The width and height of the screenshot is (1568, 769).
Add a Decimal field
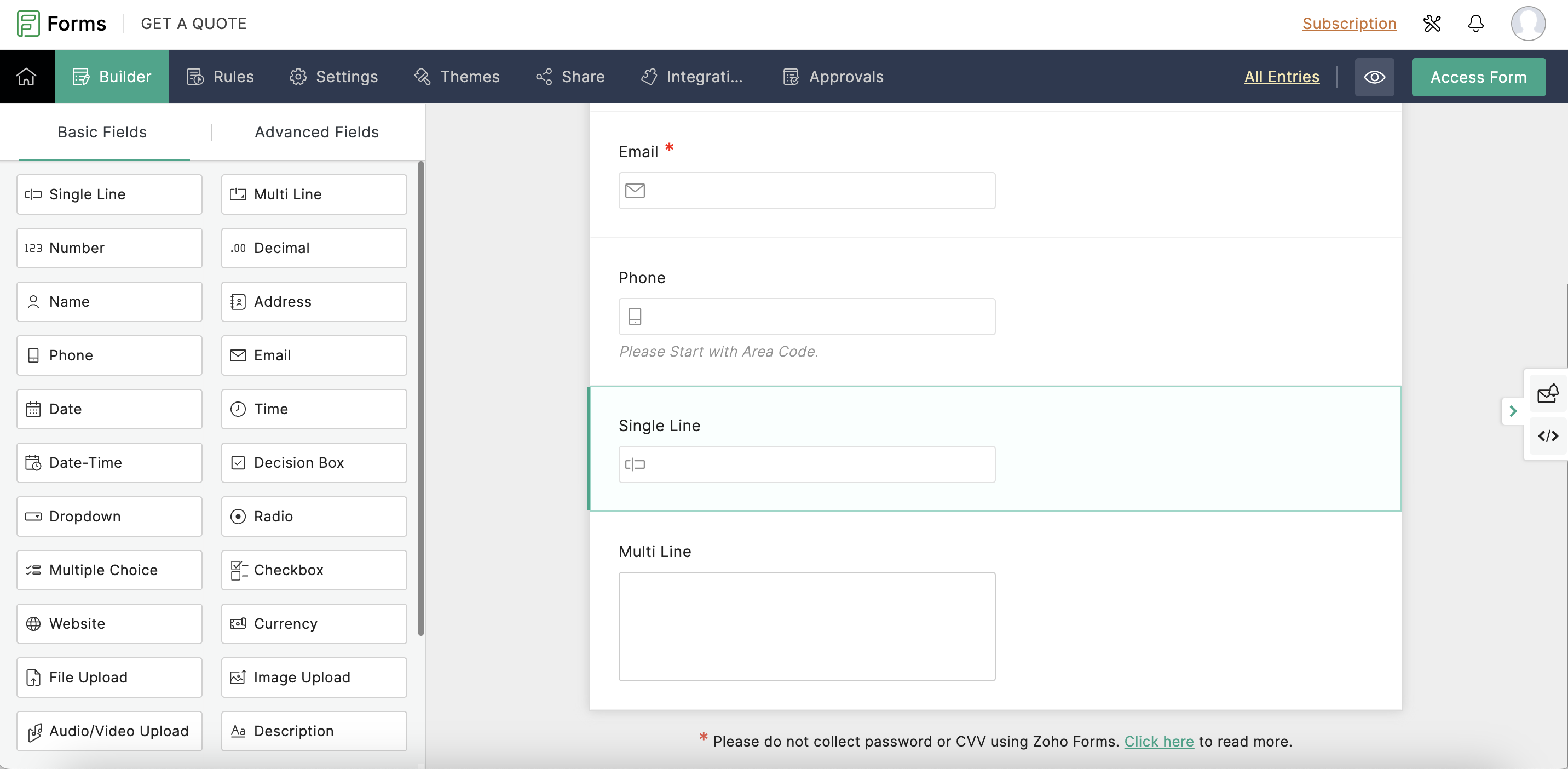click(x=314, y=248)
